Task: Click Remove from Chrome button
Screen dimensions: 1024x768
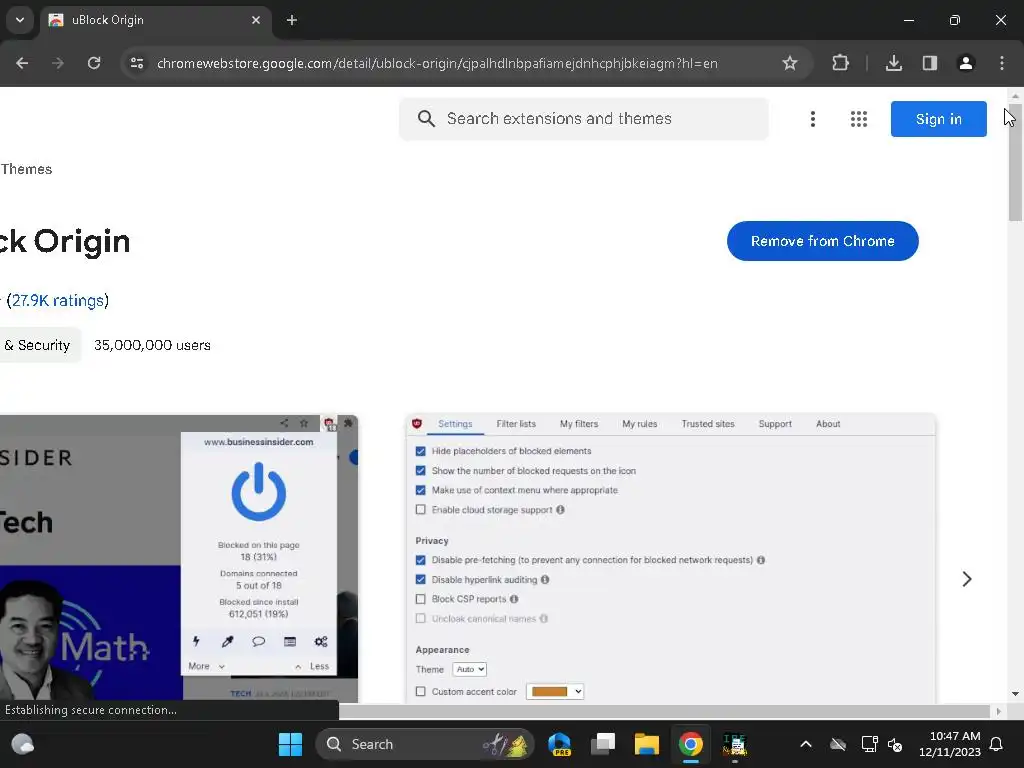Action: click(822, 241)
